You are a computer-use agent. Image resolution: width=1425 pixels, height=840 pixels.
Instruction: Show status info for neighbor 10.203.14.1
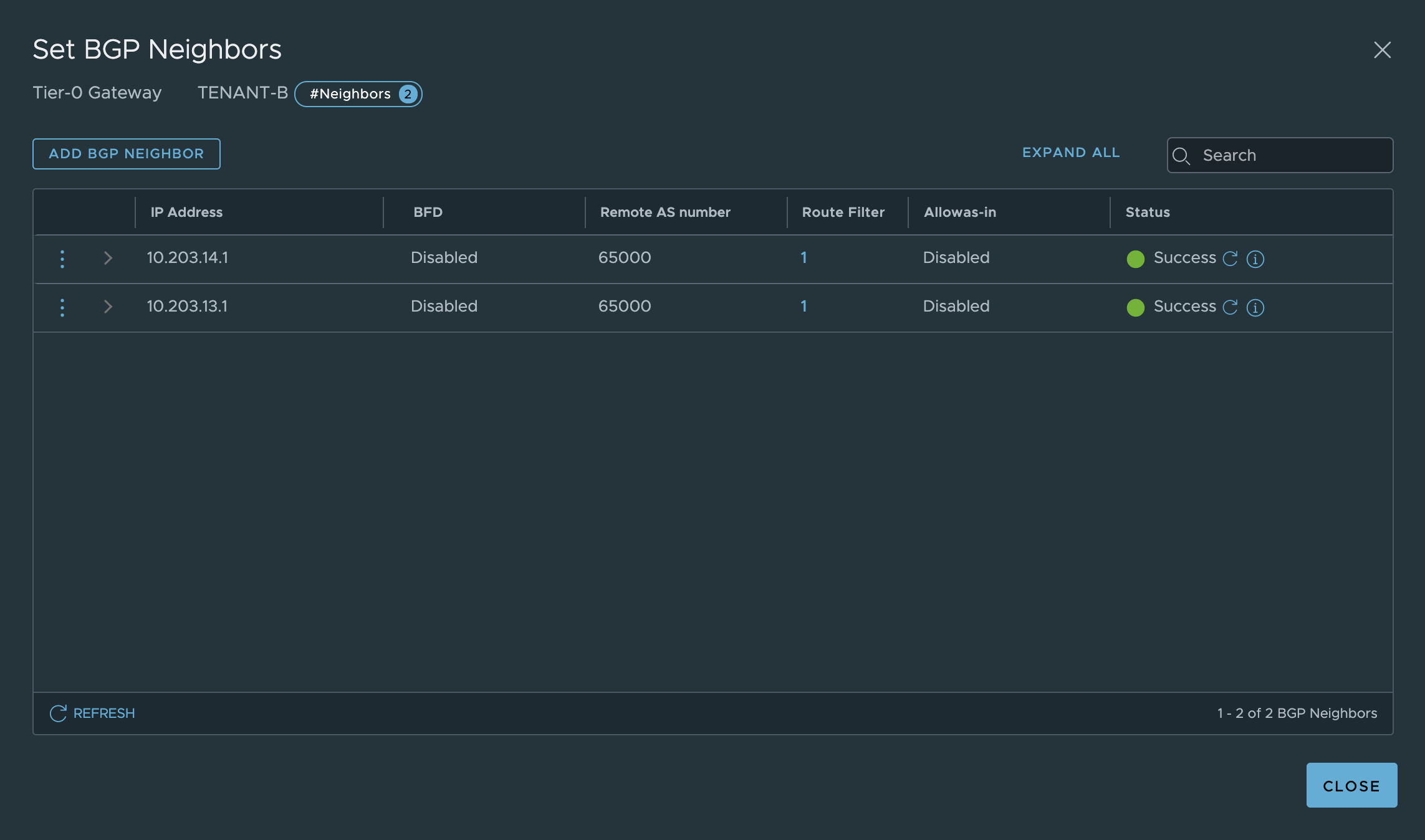pyautogui.click(x=1255, y=259)
